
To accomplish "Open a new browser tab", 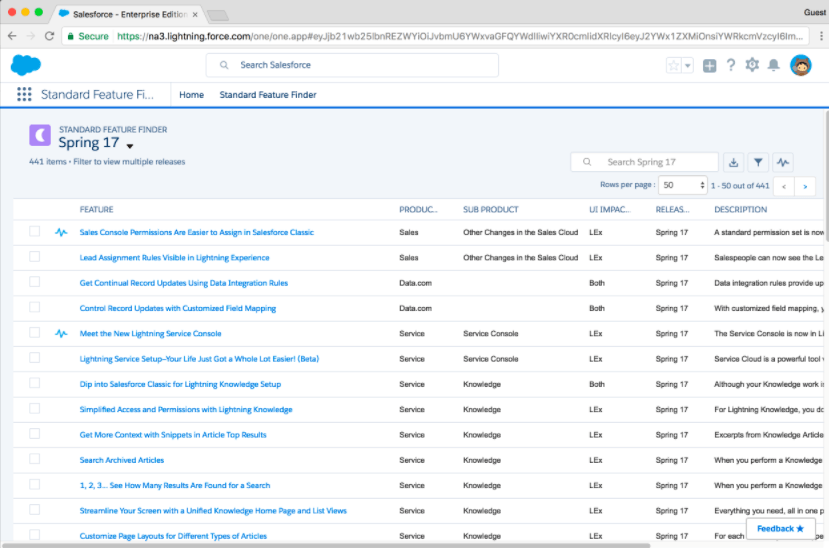I will point(217,16).
